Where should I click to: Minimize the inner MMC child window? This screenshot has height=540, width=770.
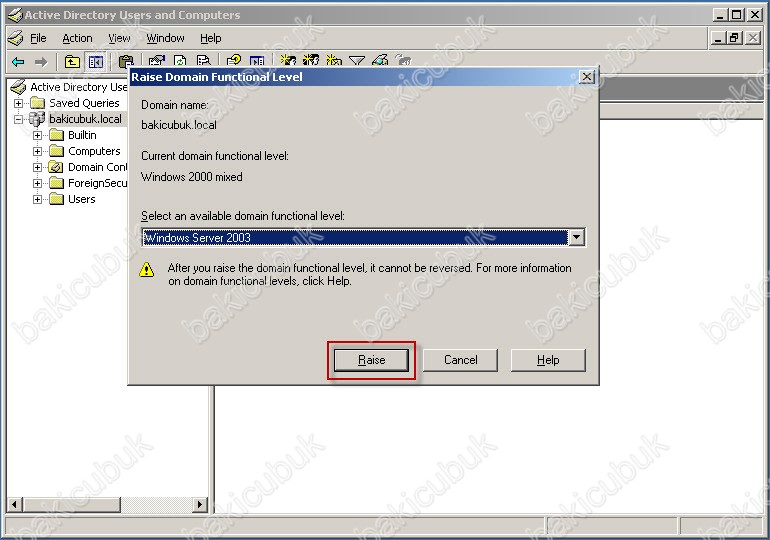pyautogui.click(x=718, y=38)
